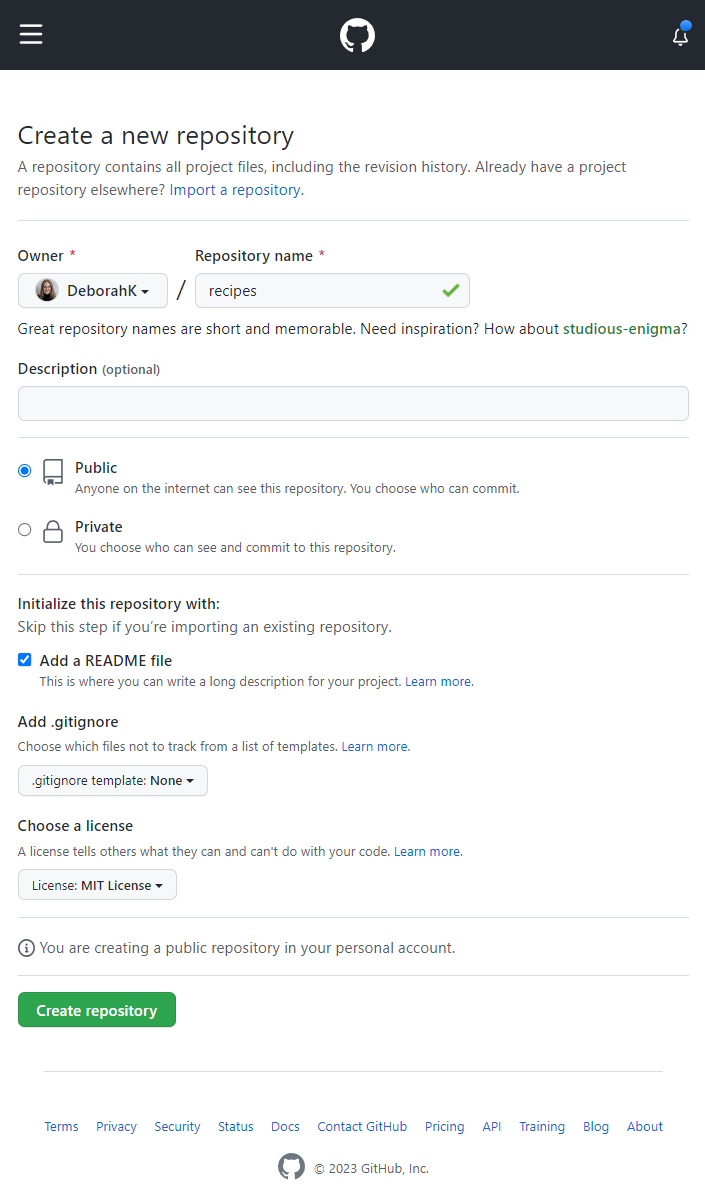The width and height of the screenshot is (705, 1192).
Task: Uncheck the Add a README file checkbox
Action: point(24,660)
